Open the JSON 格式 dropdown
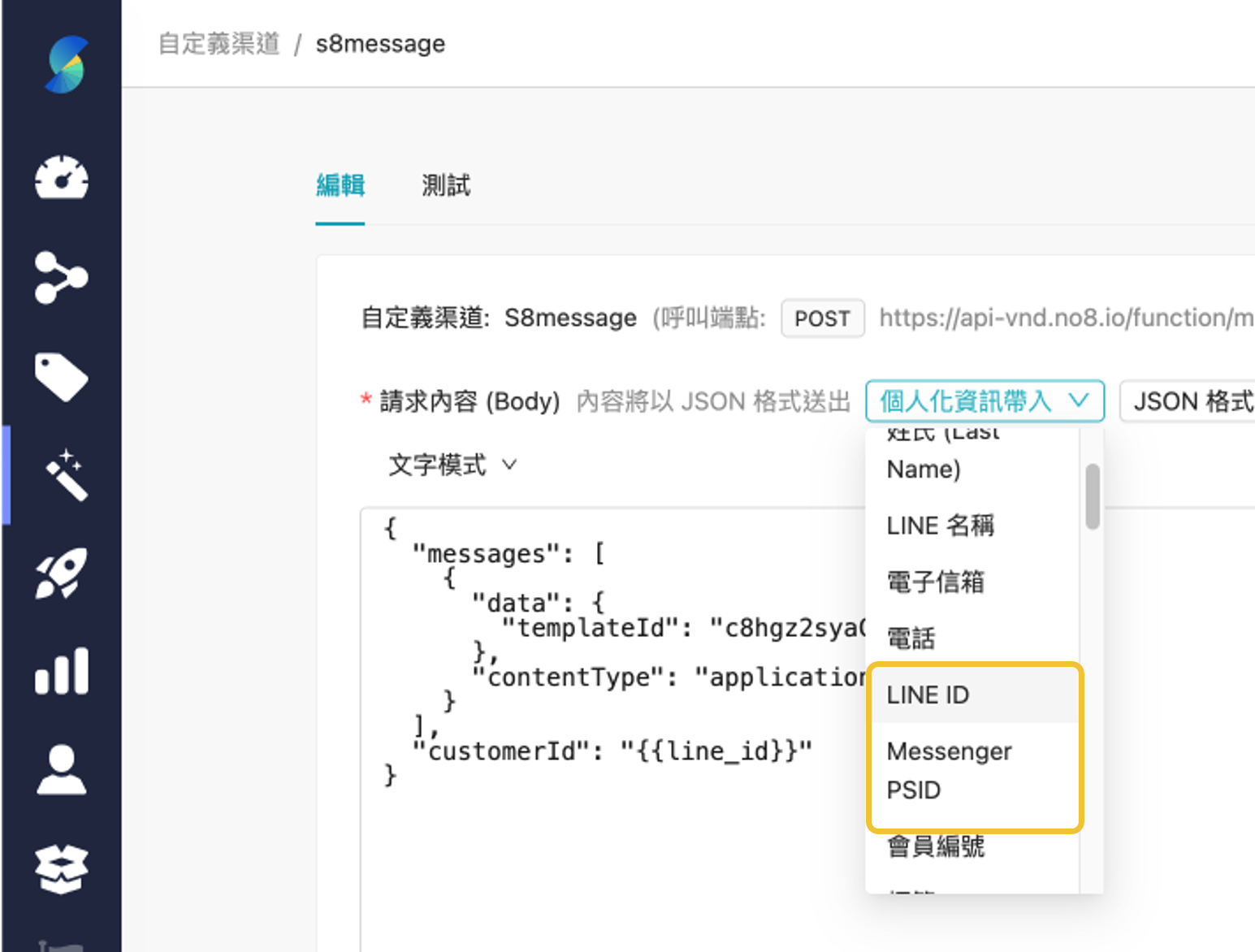The width and height of the screenshot is (1255, 952). tap(1192, 400)
